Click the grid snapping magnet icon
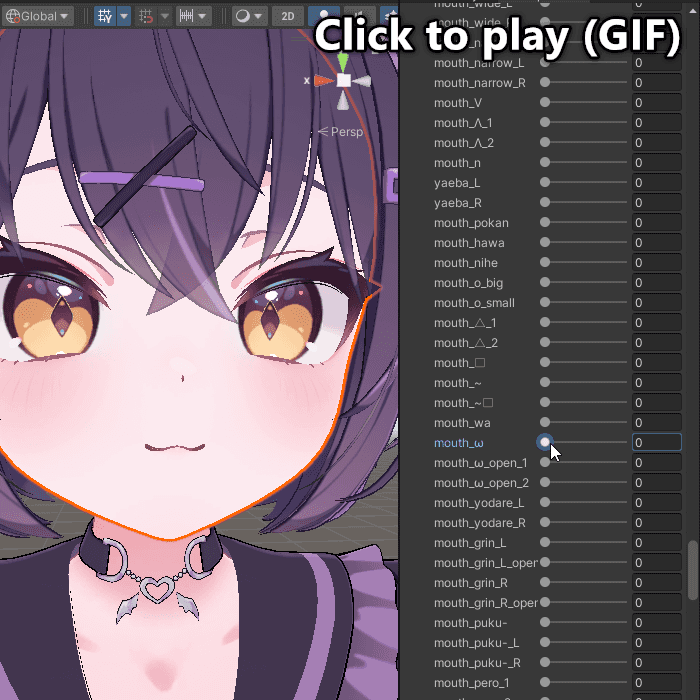Viewport: 700px width, 700px height. [145, 16]
